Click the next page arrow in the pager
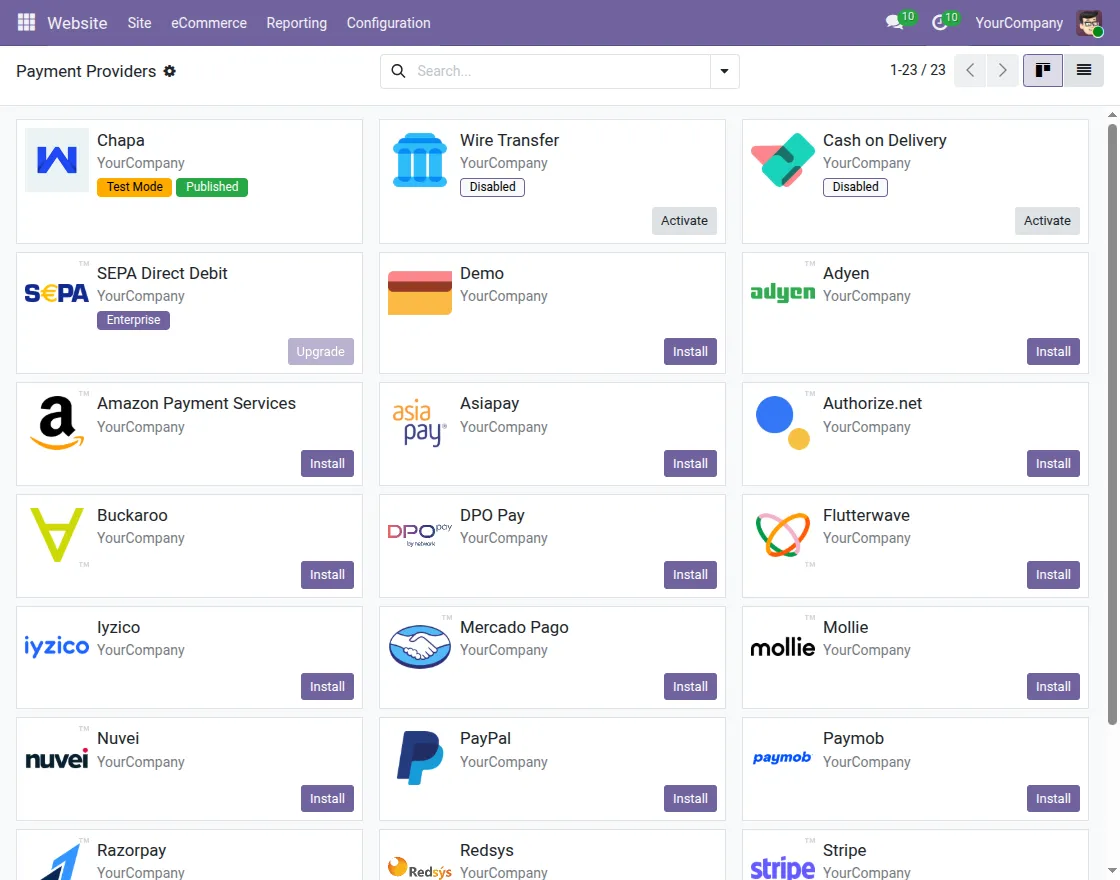This screenshot has width=1120, height=880. (1003, 70)
